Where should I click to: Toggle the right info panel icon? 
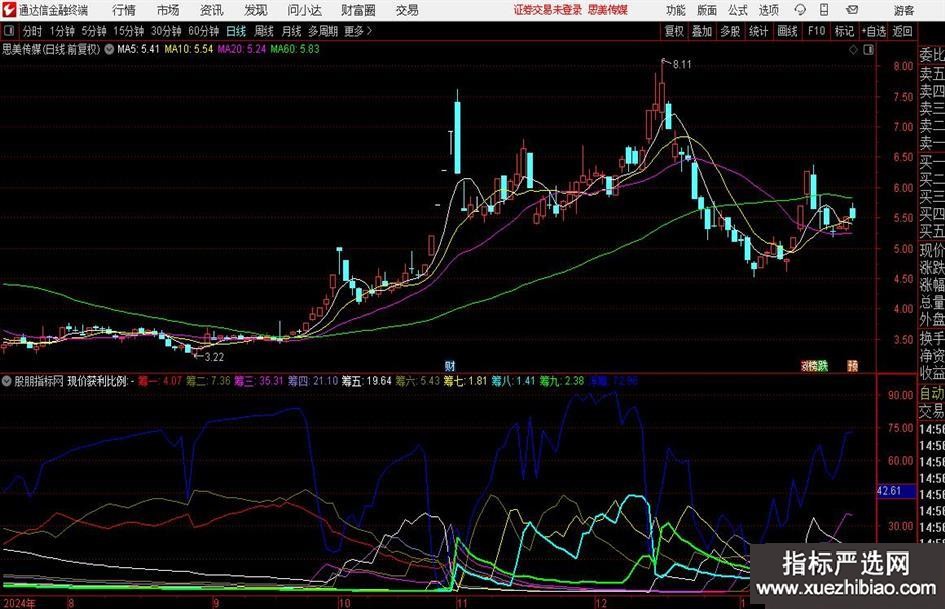click(868, 50)
